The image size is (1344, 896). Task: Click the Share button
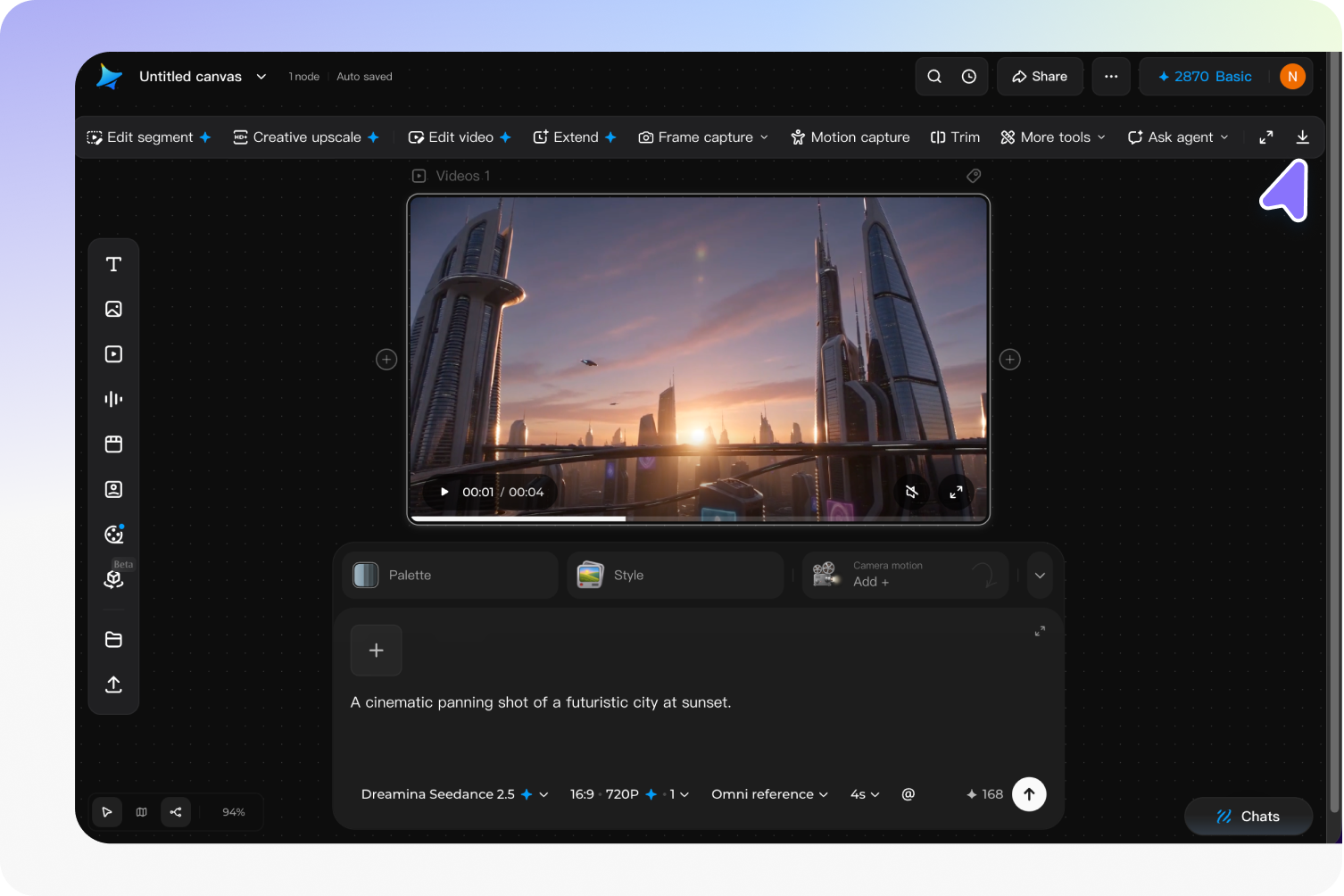click(x=1040, y=77)
